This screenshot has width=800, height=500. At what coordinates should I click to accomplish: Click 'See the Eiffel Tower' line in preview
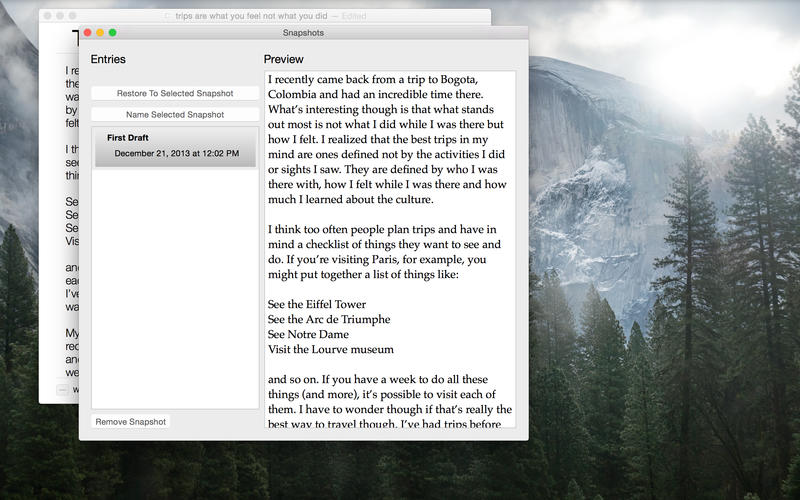point(317,304)
